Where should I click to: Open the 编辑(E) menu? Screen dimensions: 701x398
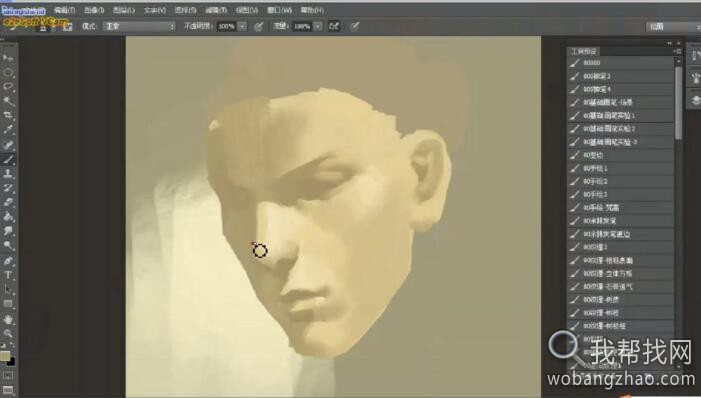65,10
